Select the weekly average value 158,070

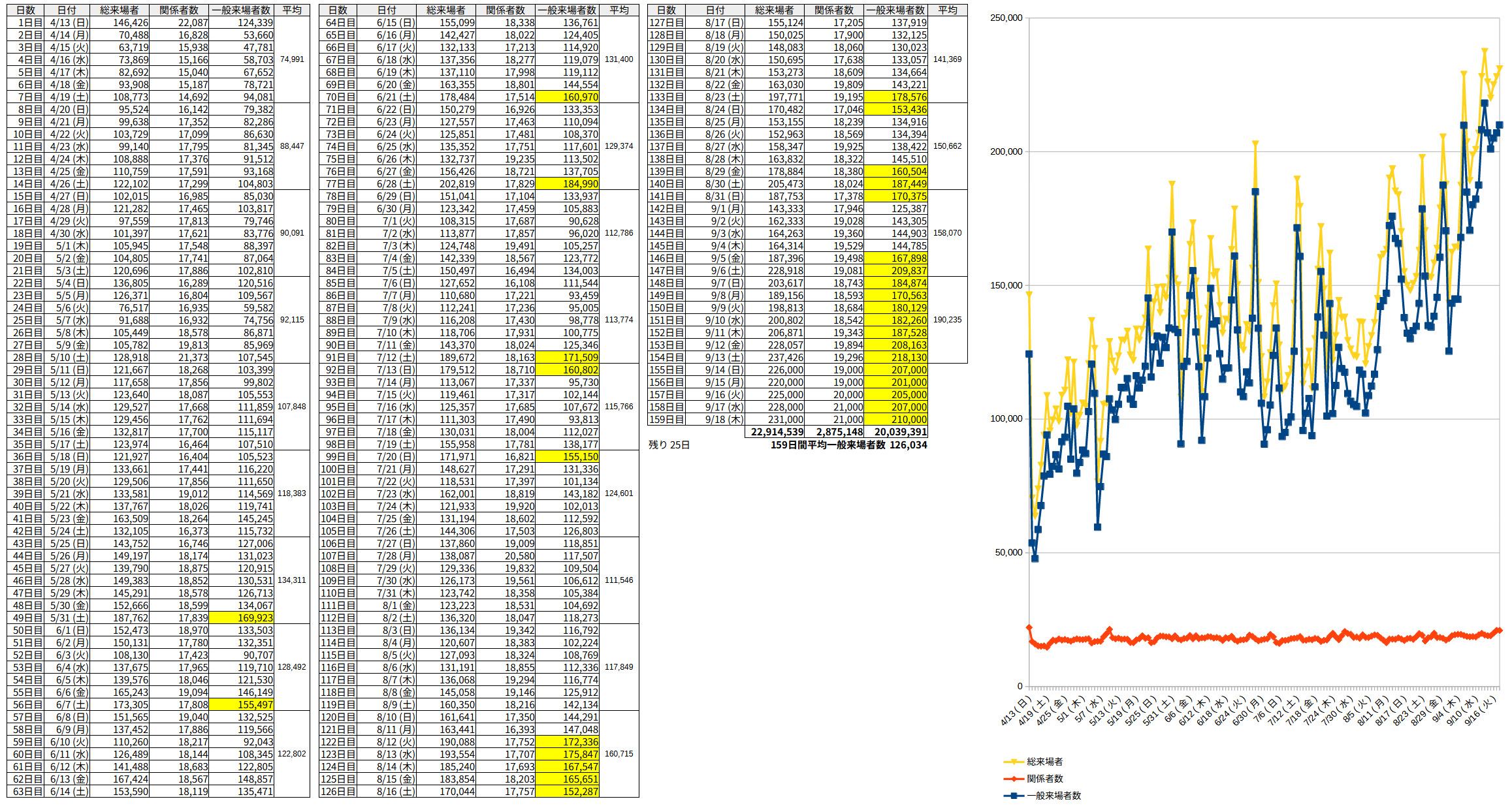(948, 233)
